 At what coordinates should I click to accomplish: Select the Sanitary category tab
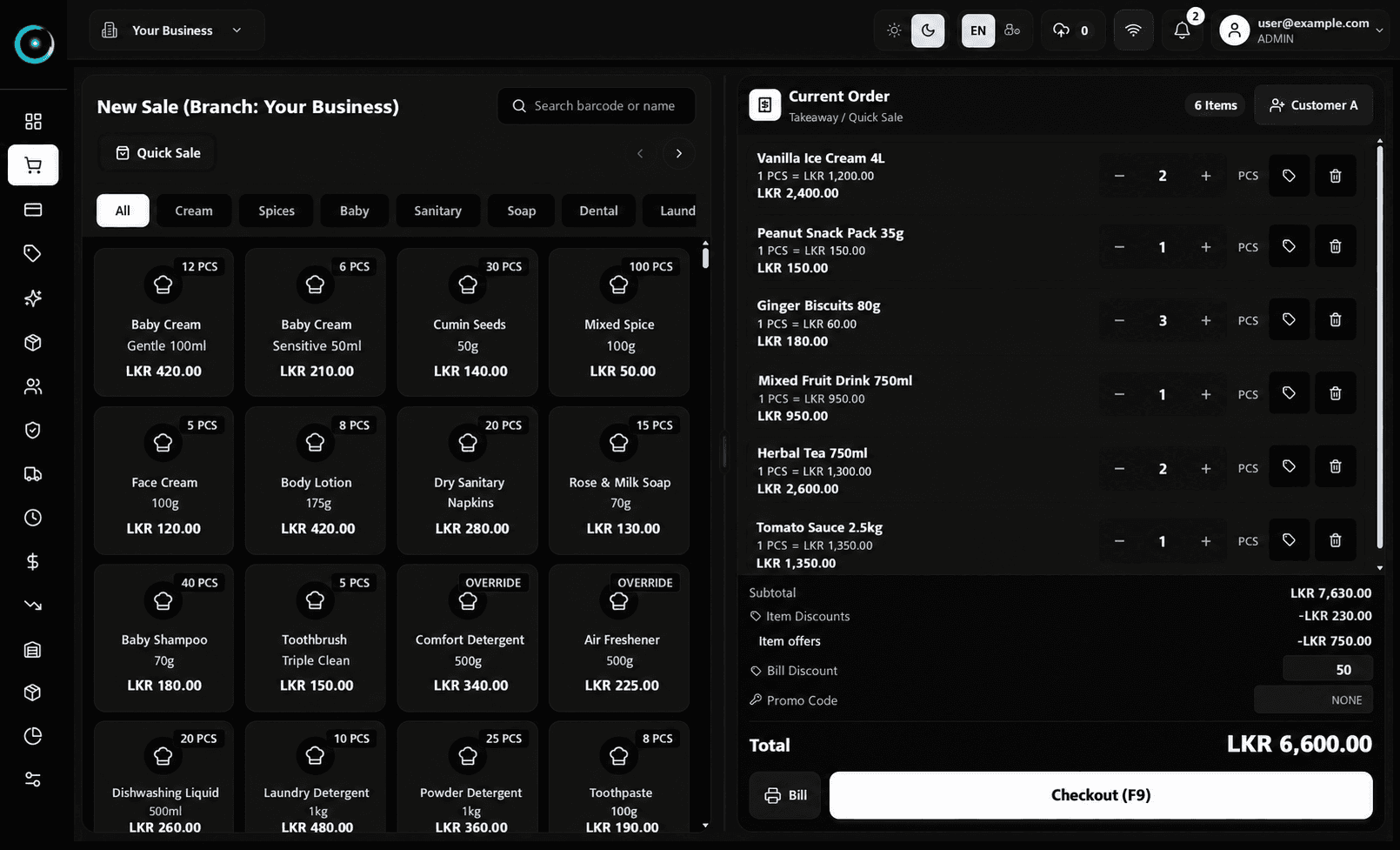coord(437,211)
